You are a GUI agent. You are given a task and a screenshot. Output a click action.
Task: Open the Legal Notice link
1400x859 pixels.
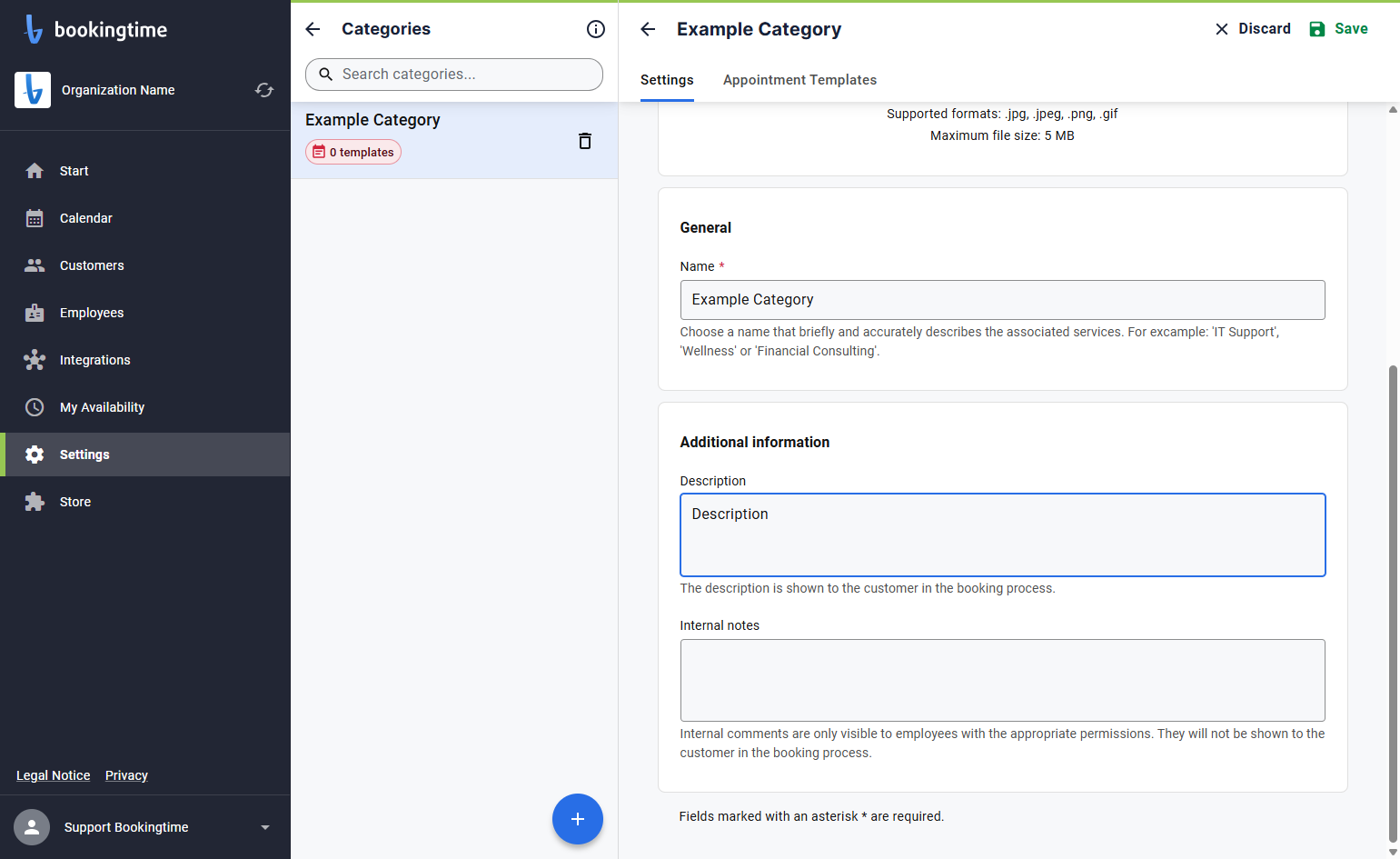pyautogui.click(x=54, y=775)
